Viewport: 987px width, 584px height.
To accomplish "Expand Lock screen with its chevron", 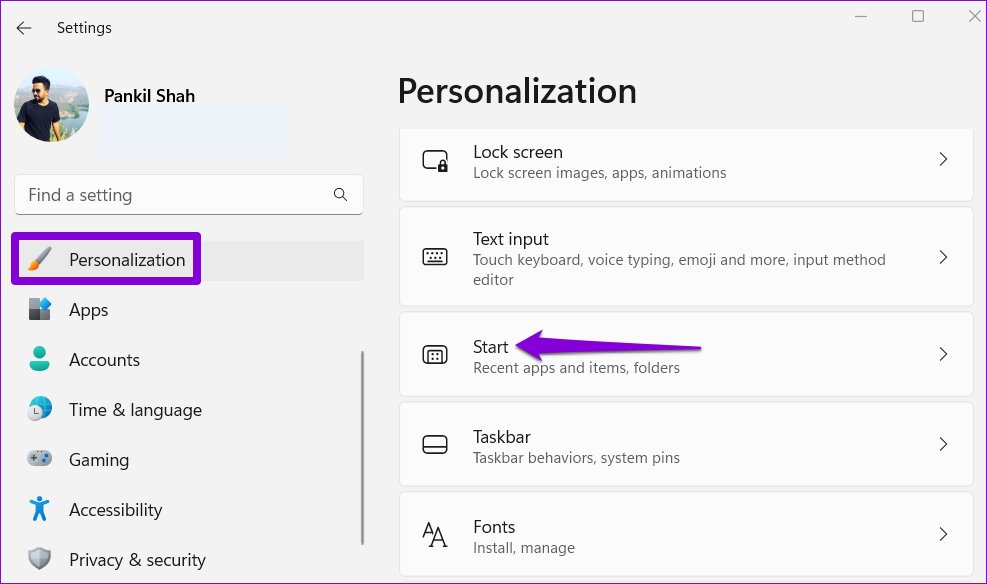I will [x=943, y=159].
